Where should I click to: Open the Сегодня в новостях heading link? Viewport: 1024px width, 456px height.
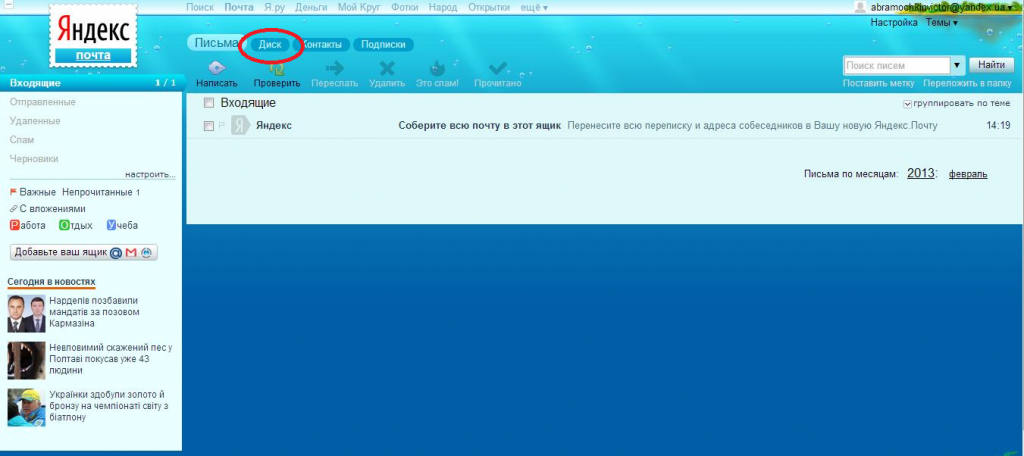point(52,282)
